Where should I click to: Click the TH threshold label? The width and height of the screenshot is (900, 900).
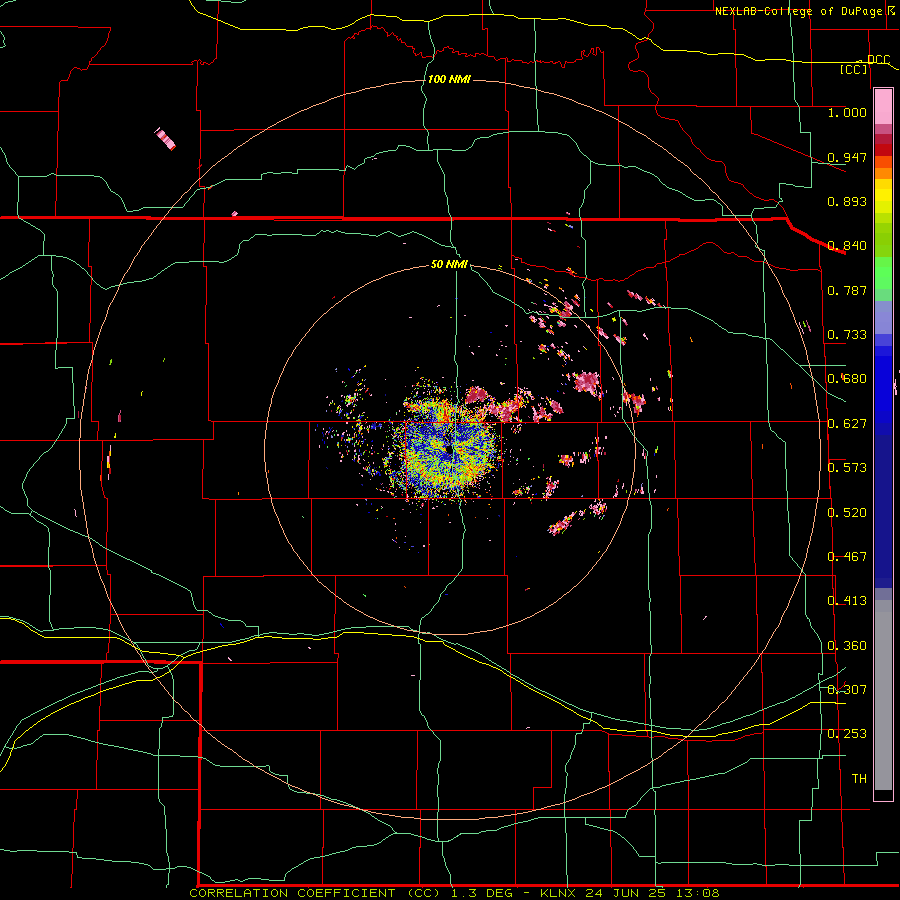tap(859, 779)
